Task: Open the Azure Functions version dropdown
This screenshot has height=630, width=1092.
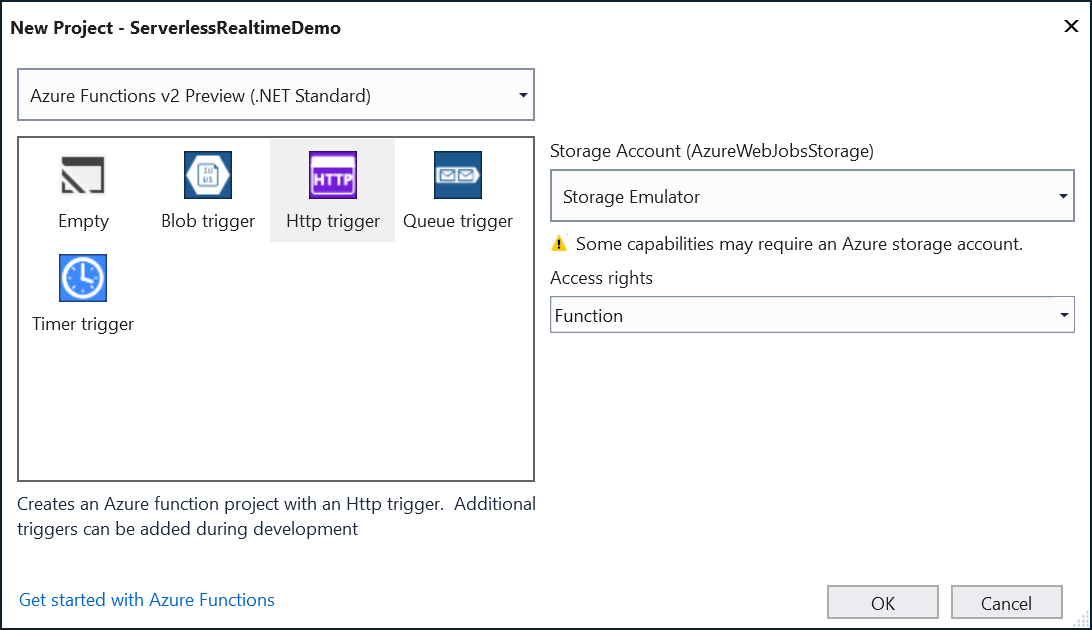Action: coord(276,96)
